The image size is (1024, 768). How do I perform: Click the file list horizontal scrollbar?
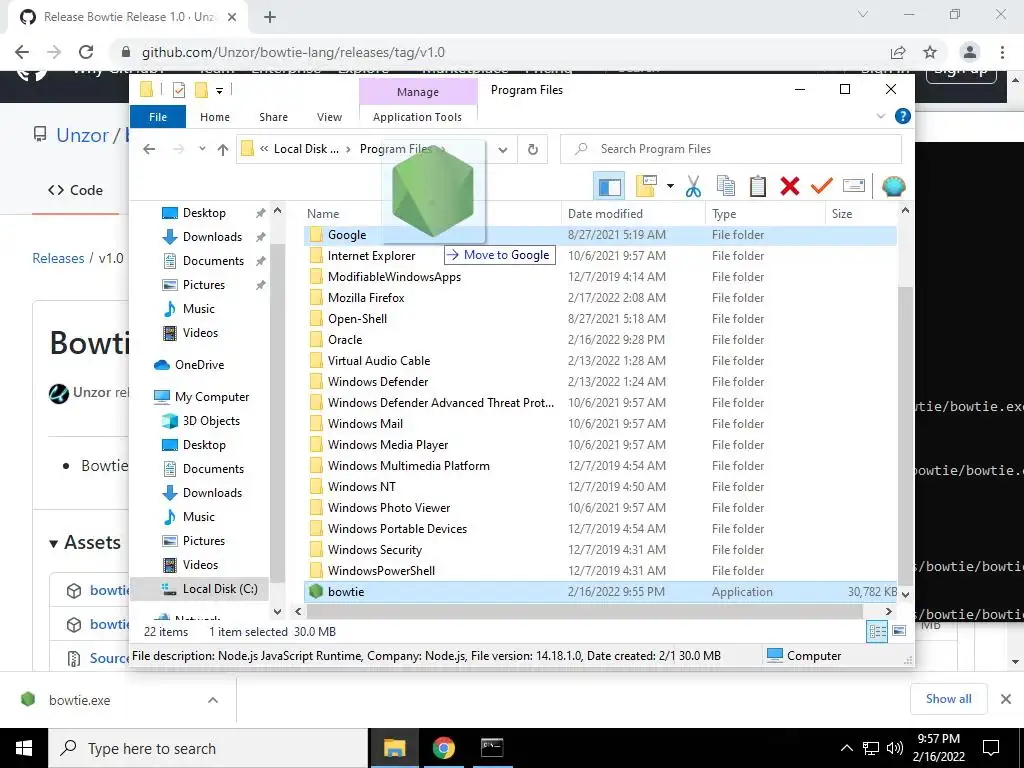click(x=584, y=612)
